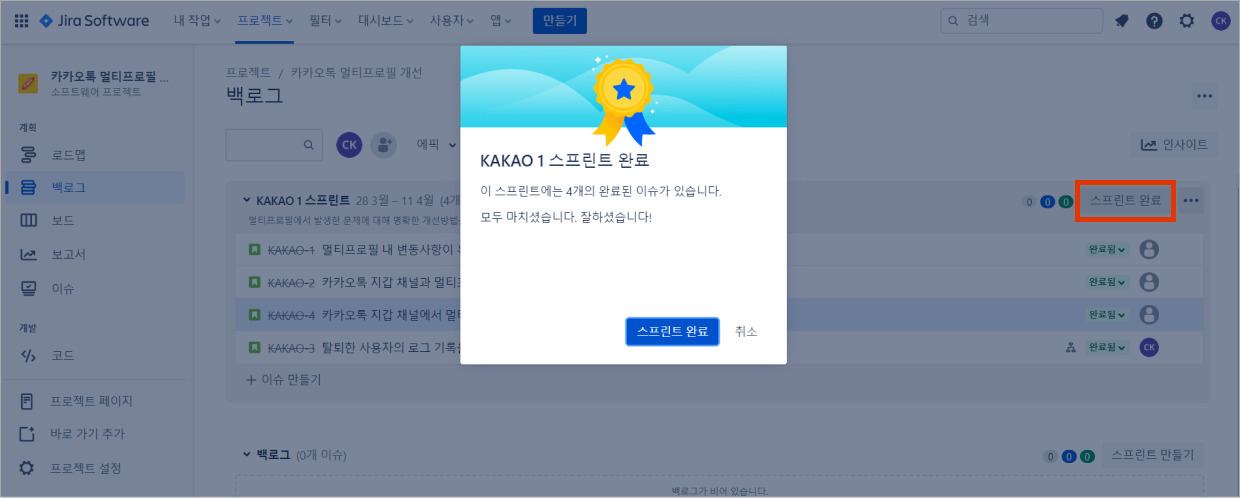
Task: Focus the backlog search box
Action: (x=273, y=145)
